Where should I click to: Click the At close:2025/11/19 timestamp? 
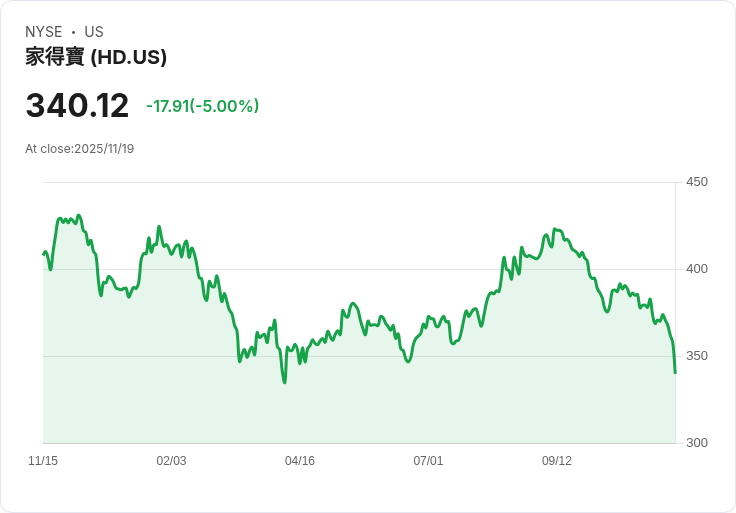[79, 149]
